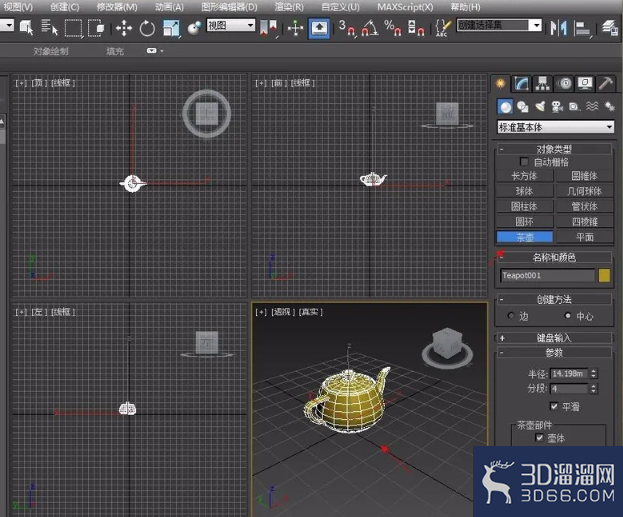
Task: Open the 创建(C) menu
Action: pyautogui.click(x=65, y=7)
